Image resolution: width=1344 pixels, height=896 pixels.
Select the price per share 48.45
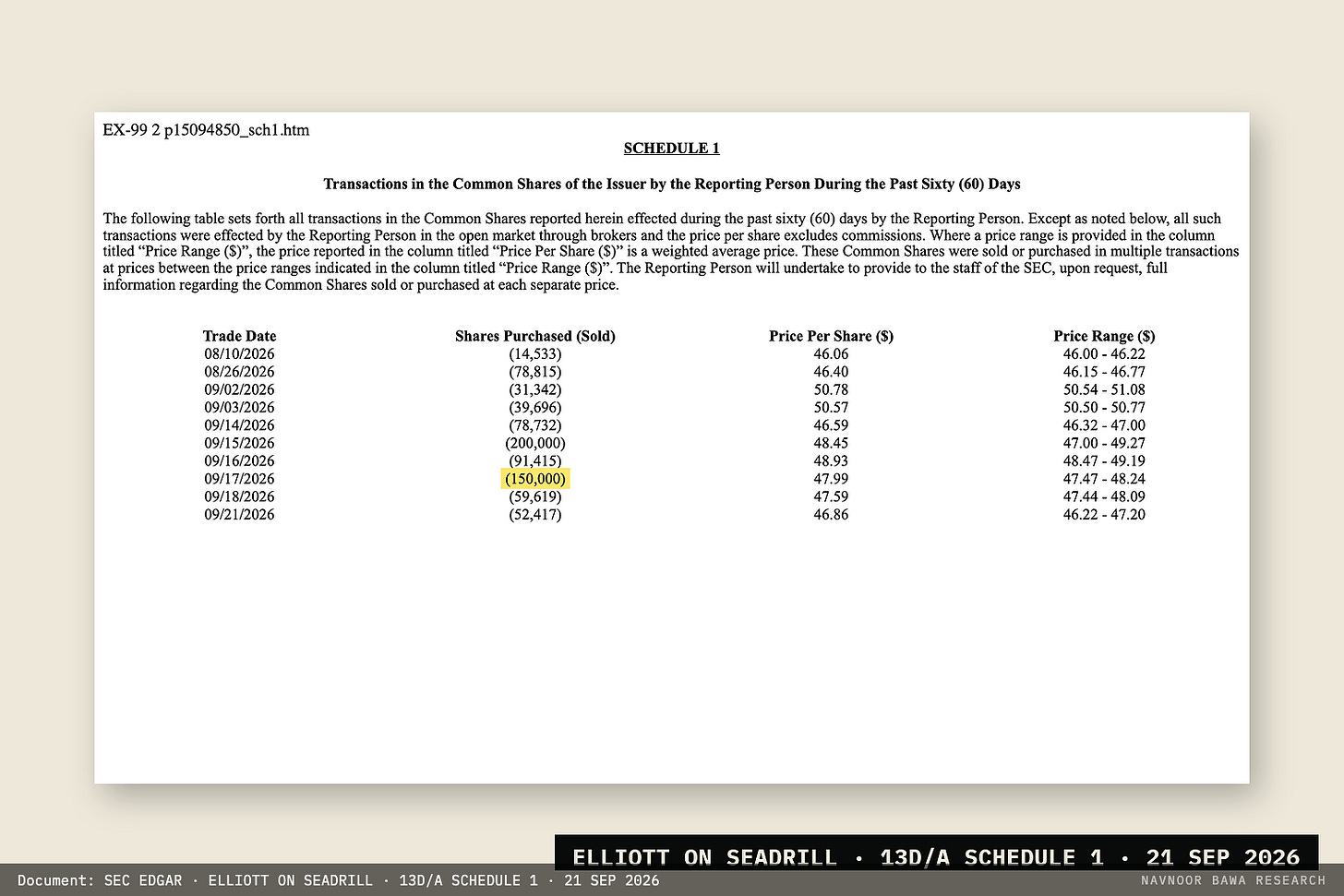coord(831,443)
